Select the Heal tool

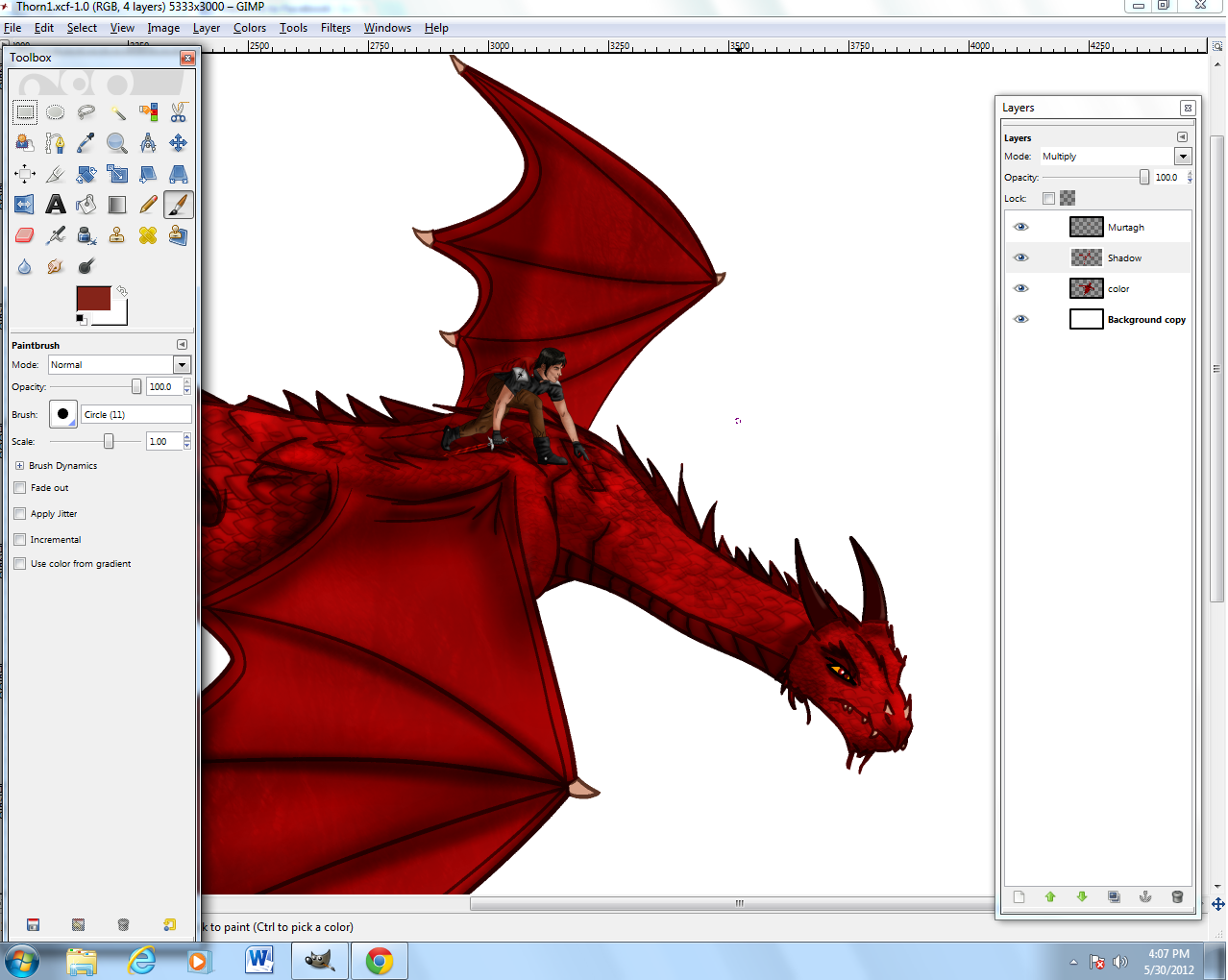(x=148, y=235)
